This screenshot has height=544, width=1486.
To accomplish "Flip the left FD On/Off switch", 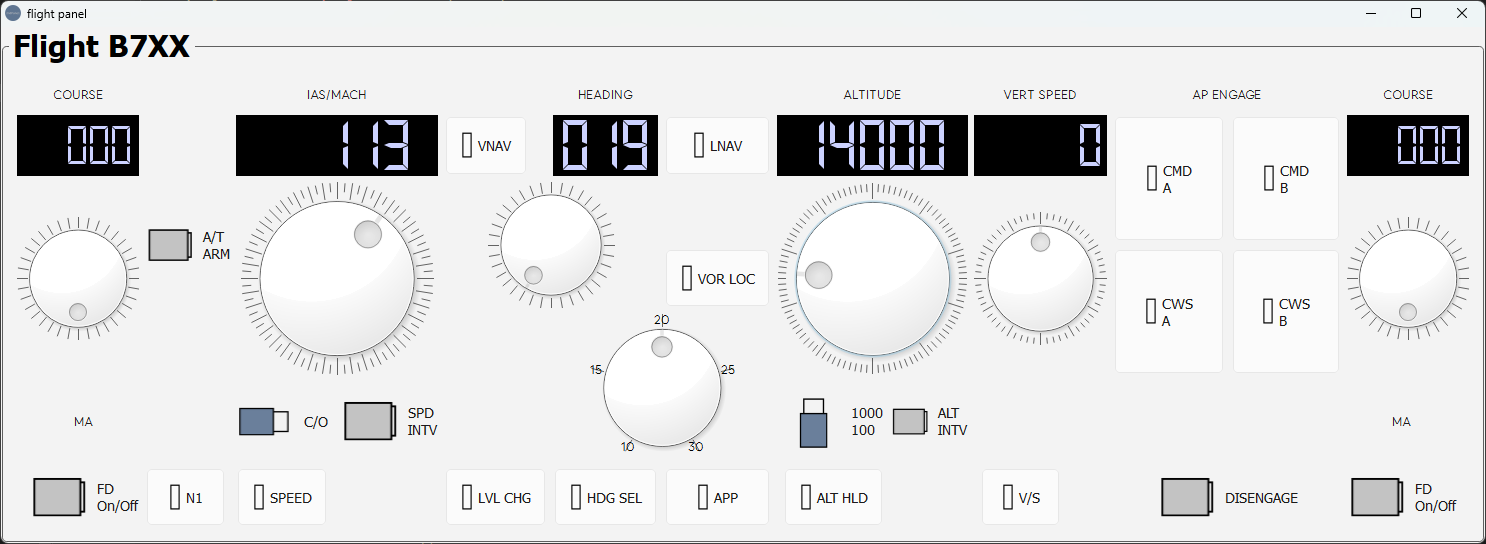I will (x=59, y=497).
